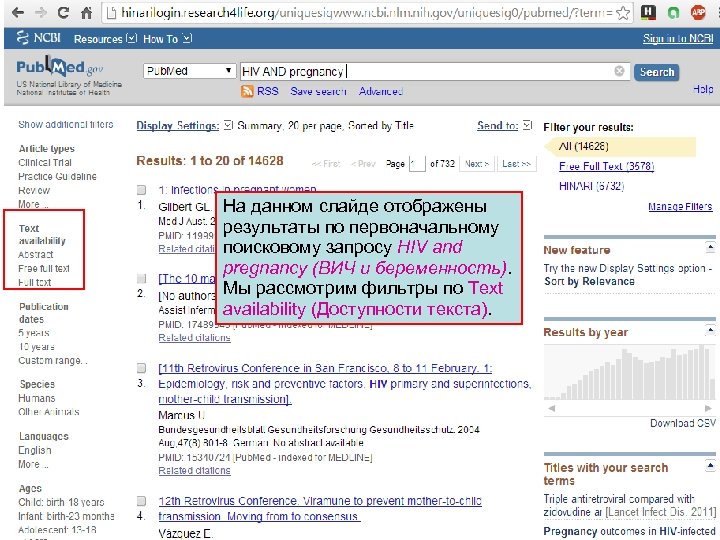The height and width of the screenshot is (540, 720).
Task: Click the NCBI logo
Action: click(38, 38)
